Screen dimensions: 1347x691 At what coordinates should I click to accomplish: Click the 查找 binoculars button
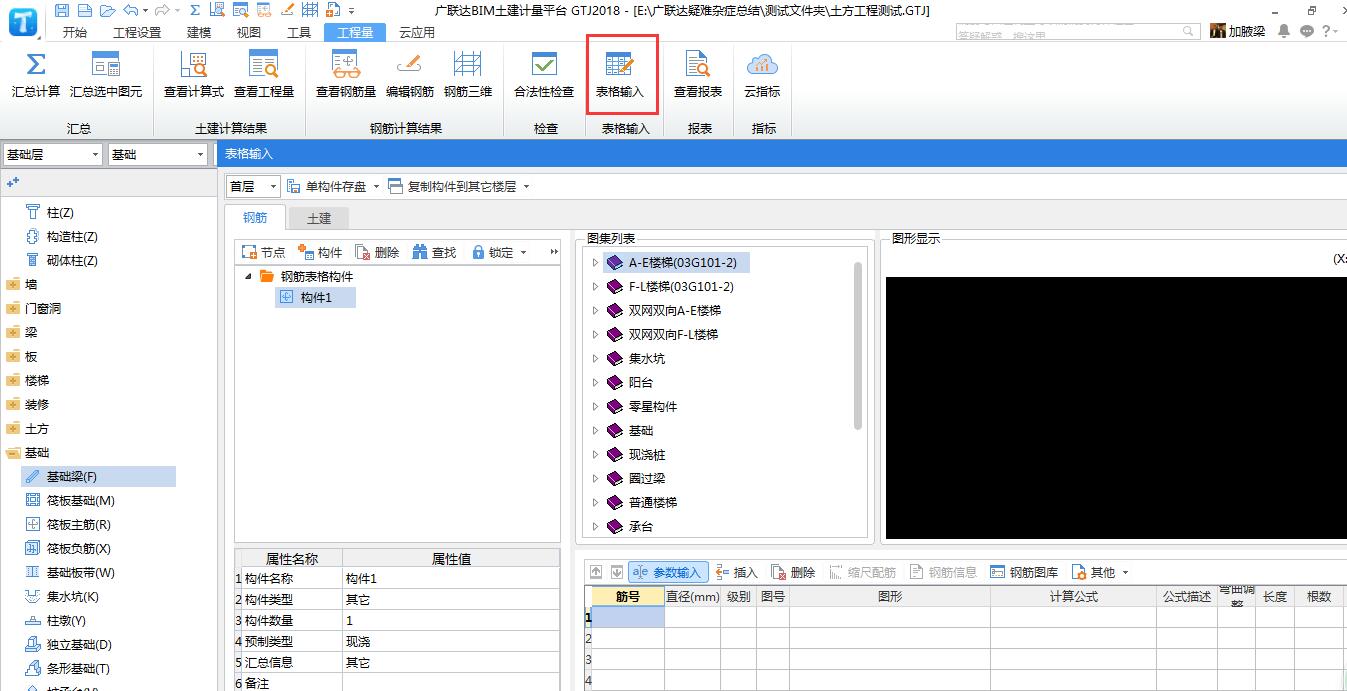[435, 252]
